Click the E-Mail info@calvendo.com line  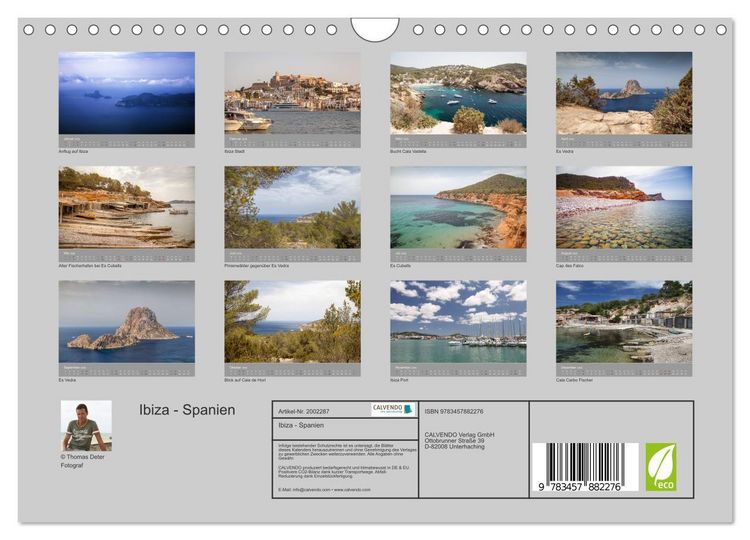point(324,490)
